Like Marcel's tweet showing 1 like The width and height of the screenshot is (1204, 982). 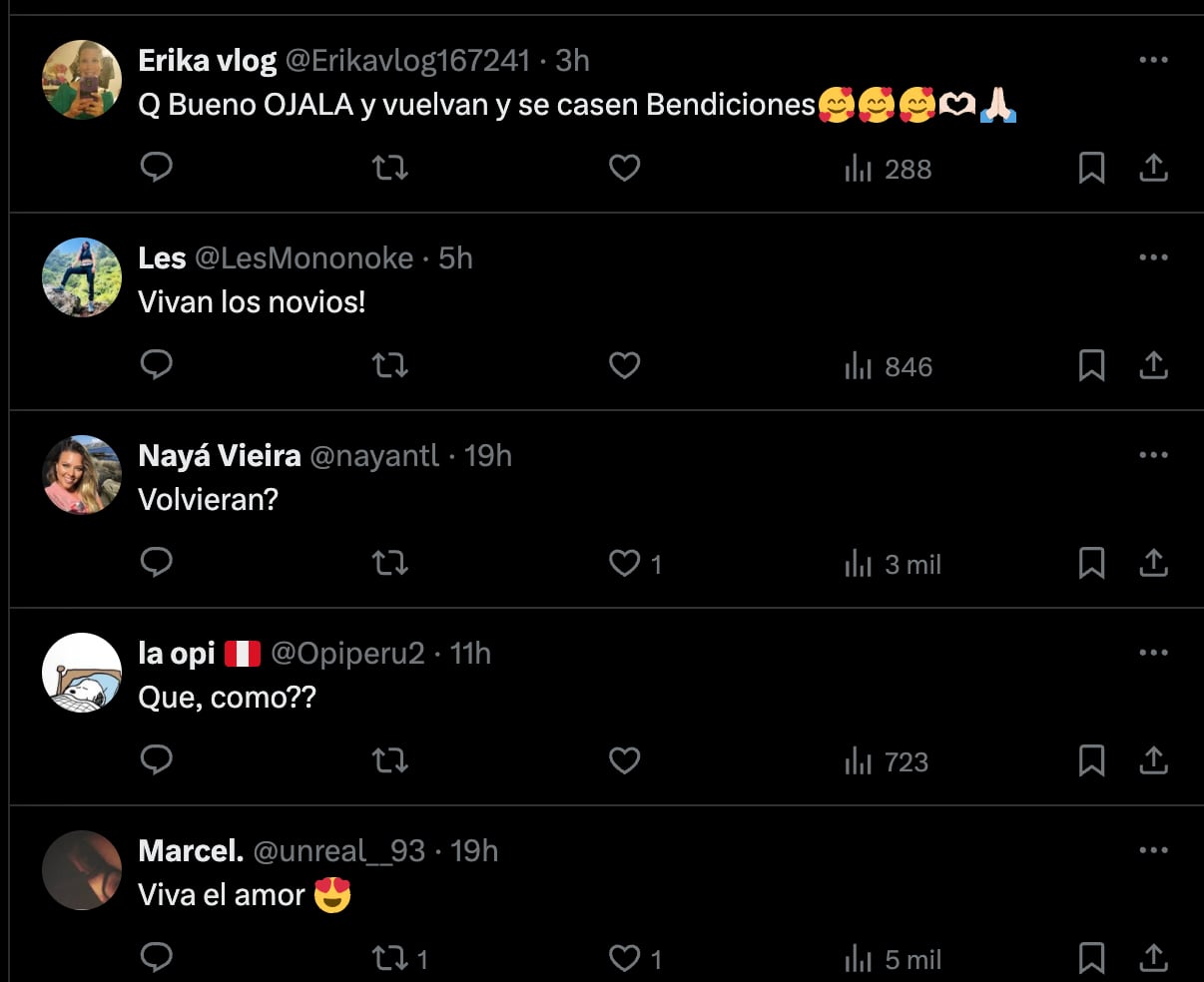click(x=624, y=958)
